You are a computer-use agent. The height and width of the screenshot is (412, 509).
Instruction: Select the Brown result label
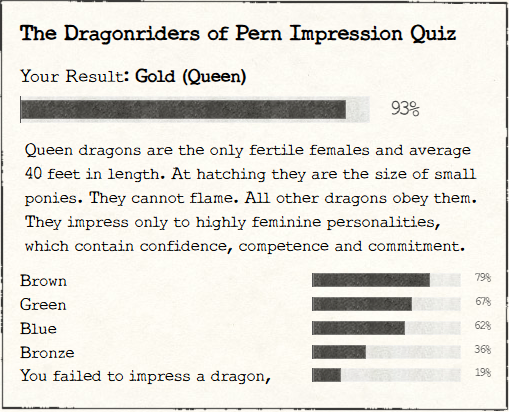(43, 281)
